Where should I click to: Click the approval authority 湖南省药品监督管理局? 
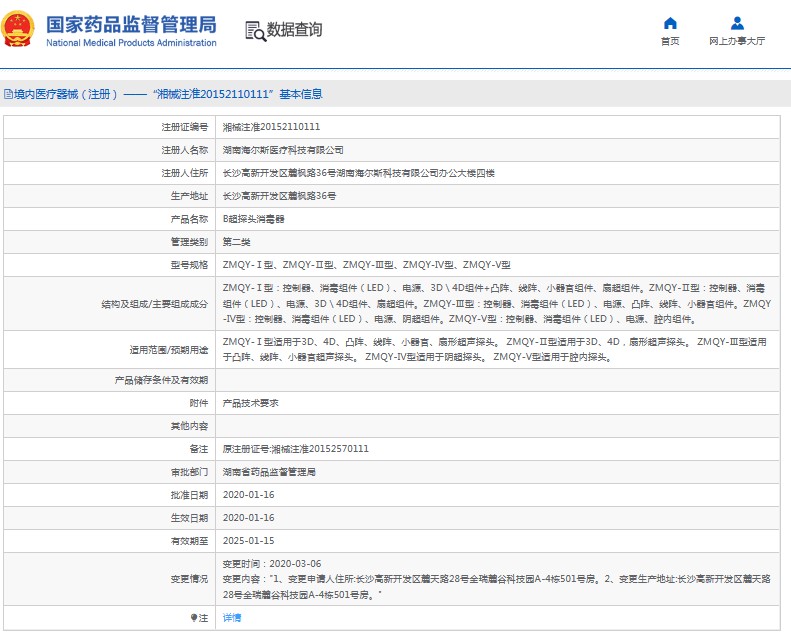[x=269, y=472]
